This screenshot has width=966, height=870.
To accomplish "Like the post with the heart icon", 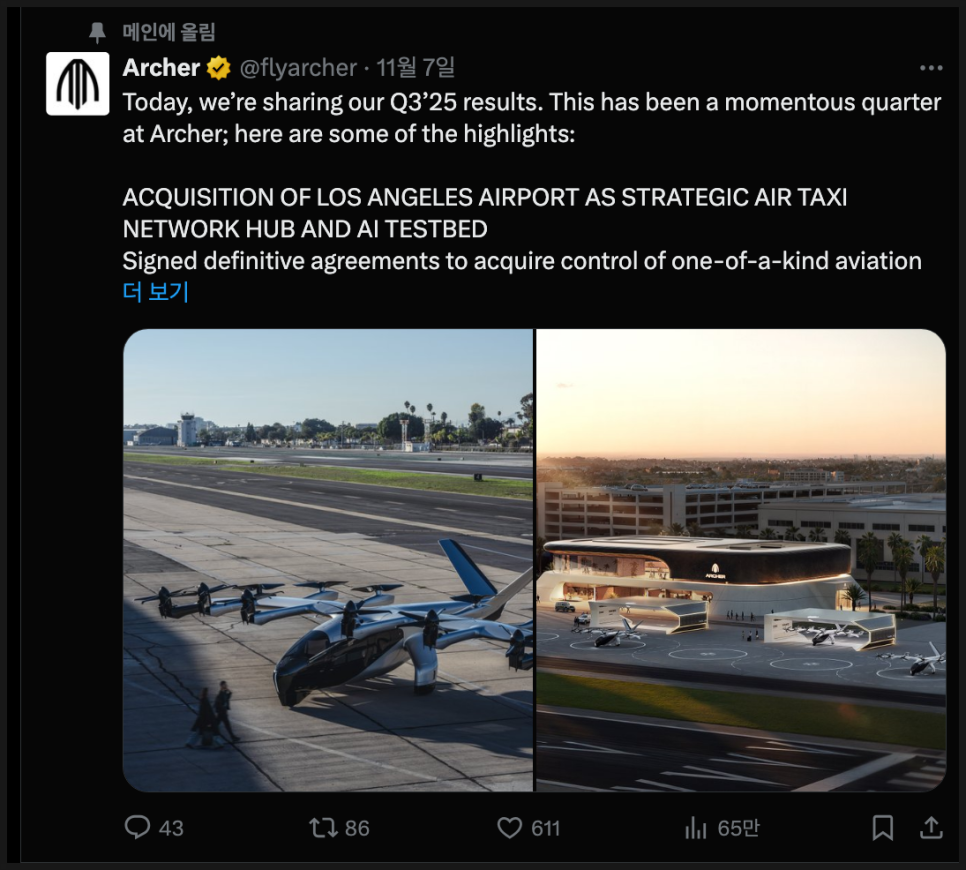I will 510,828.
